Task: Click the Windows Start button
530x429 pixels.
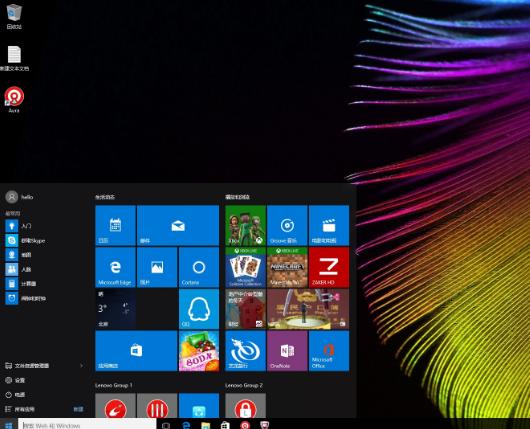Action: click(x=8, y=425)
